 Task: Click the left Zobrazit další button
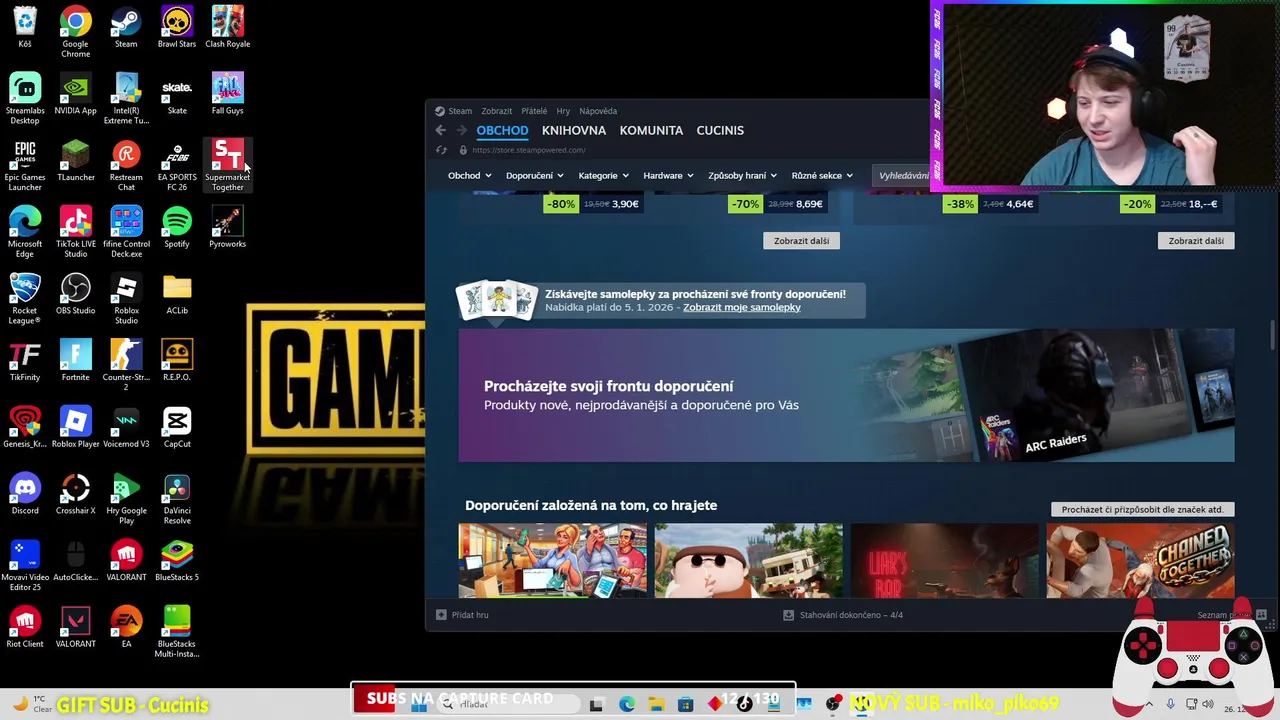coord(801,241)
